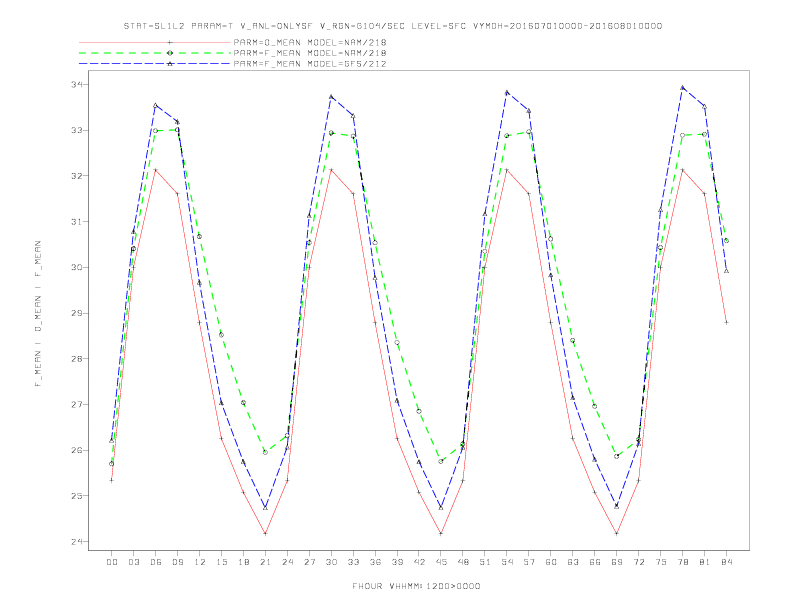792x612 pixels.
Task: Click the vertical F_MEAN | O_MEAN axis title
Action: [38, 314]
